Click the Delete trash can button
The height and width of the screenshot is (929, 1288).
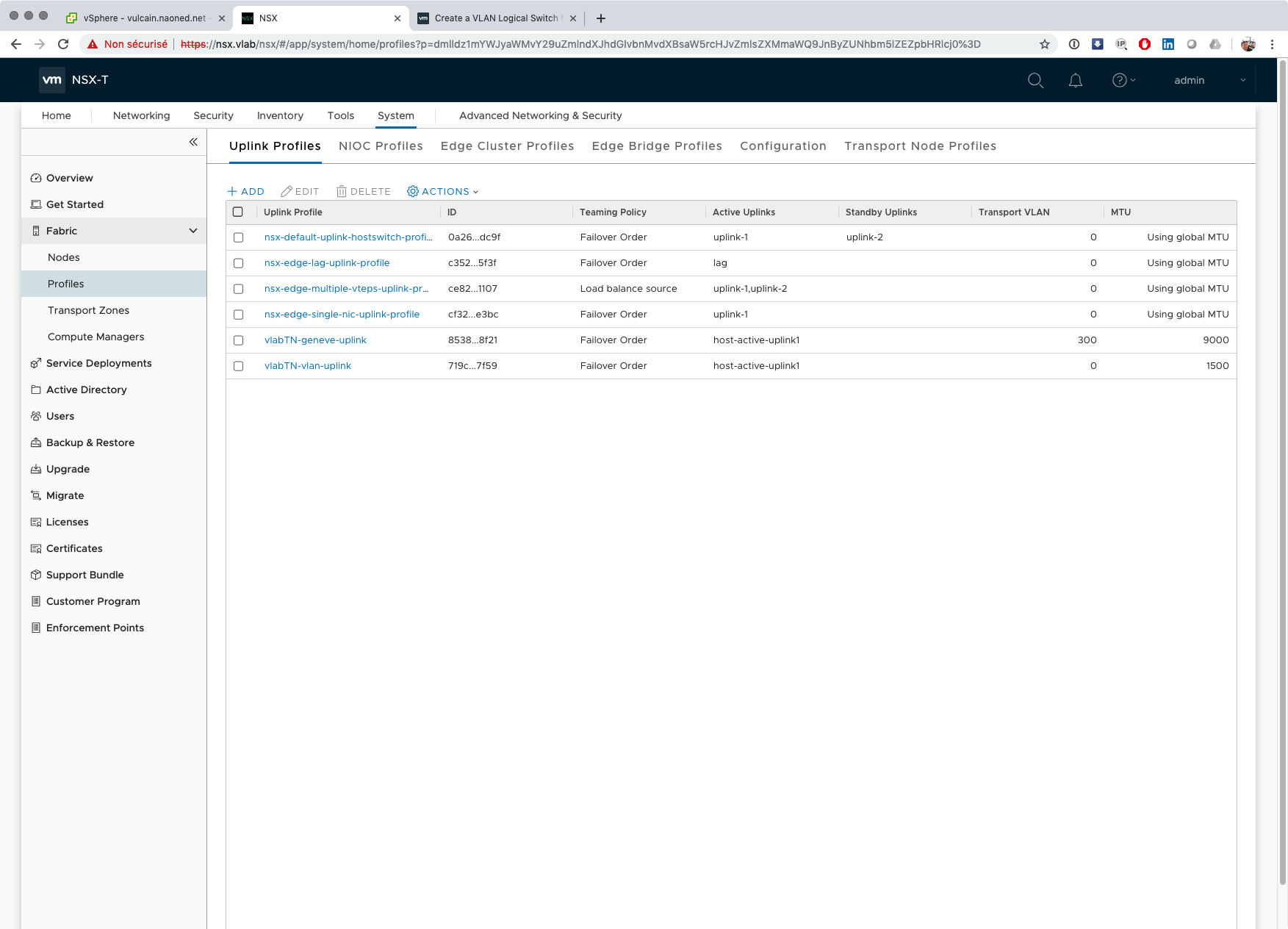pos(364,191)
